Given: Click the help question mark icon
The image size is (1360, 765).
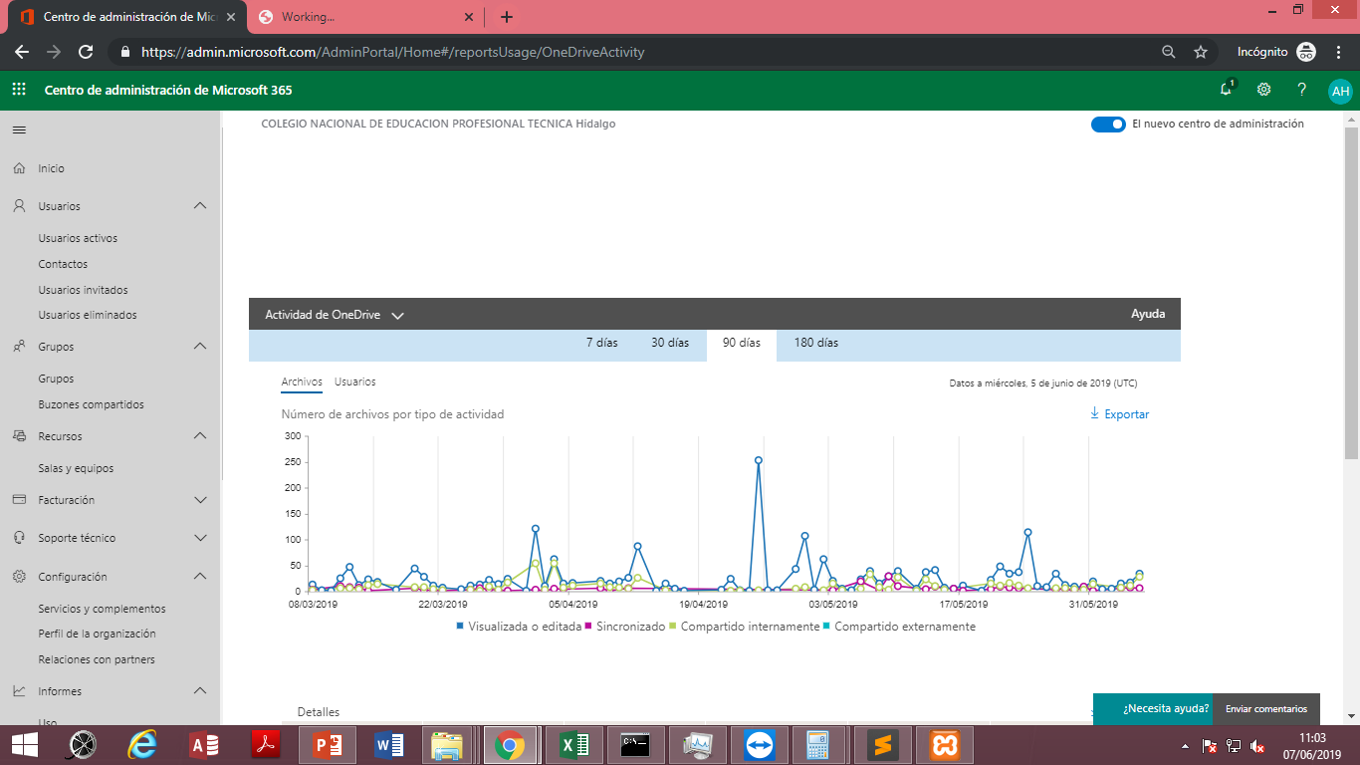Looking at the screenshot, I should click(x=1302, y=90).
